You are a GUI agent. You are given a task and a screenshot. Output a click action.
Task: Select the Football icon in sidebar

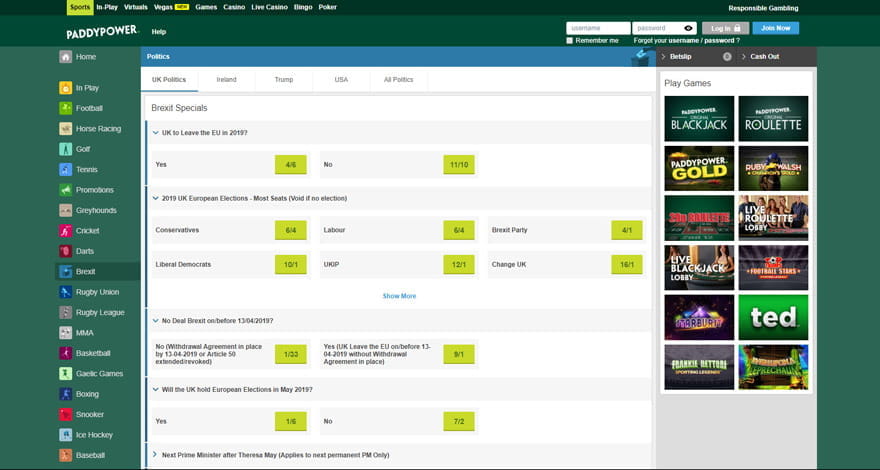click(x=66, y=108)
